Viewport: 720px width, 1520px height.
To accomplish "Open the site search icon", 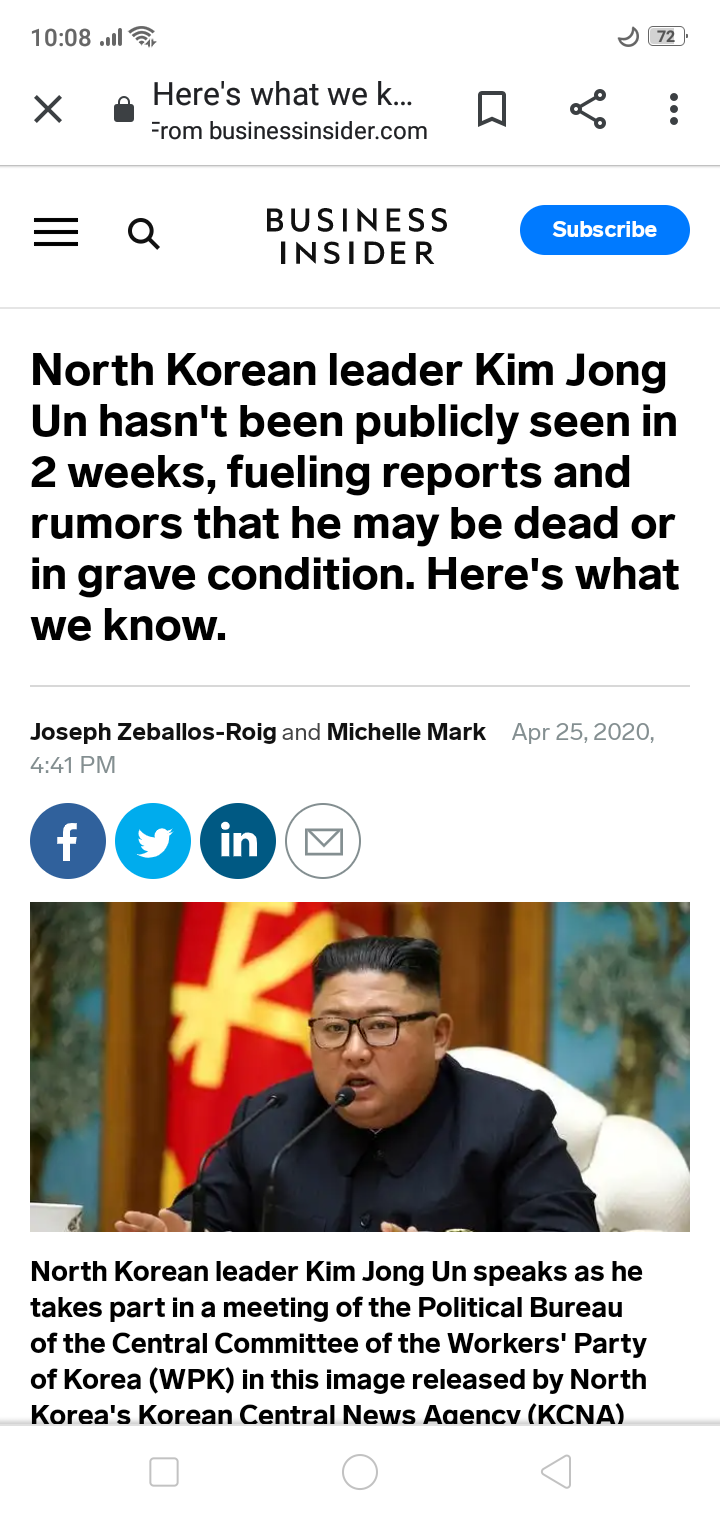I will (144, 234).
